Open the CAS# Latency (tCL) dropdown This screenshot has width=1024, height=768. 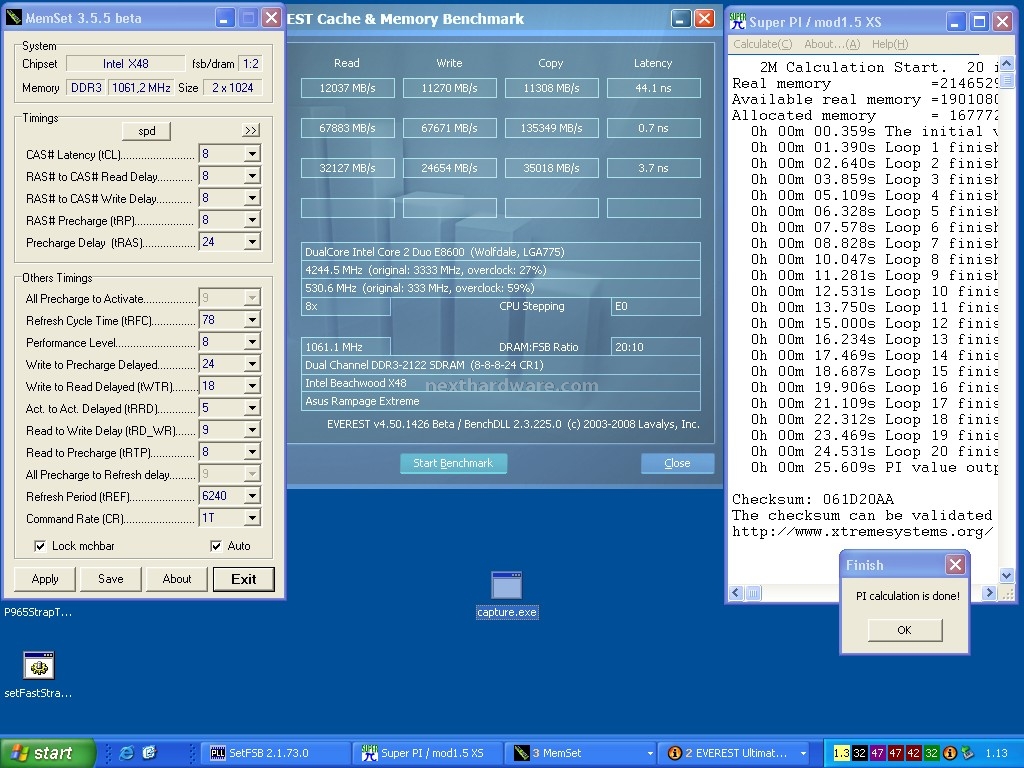tap(252, 154)
